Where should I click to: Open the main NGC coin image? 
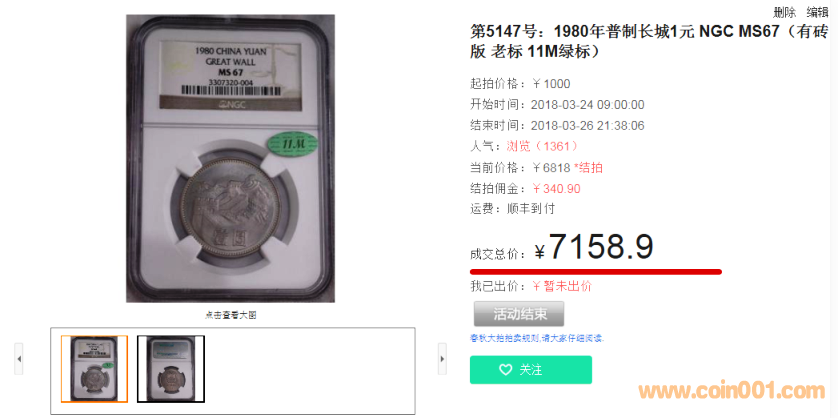tap(230, 158)
